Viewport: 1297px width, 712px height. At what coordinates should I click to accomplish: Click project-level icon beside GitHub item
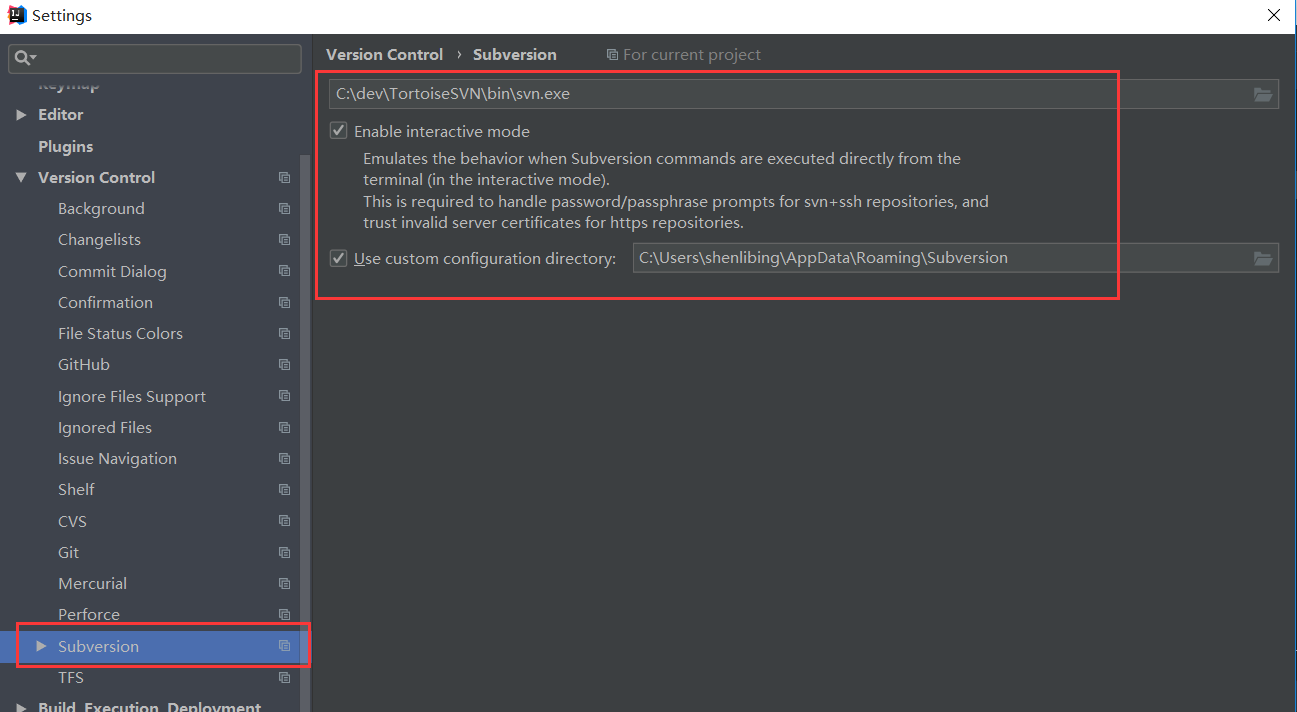284,365
